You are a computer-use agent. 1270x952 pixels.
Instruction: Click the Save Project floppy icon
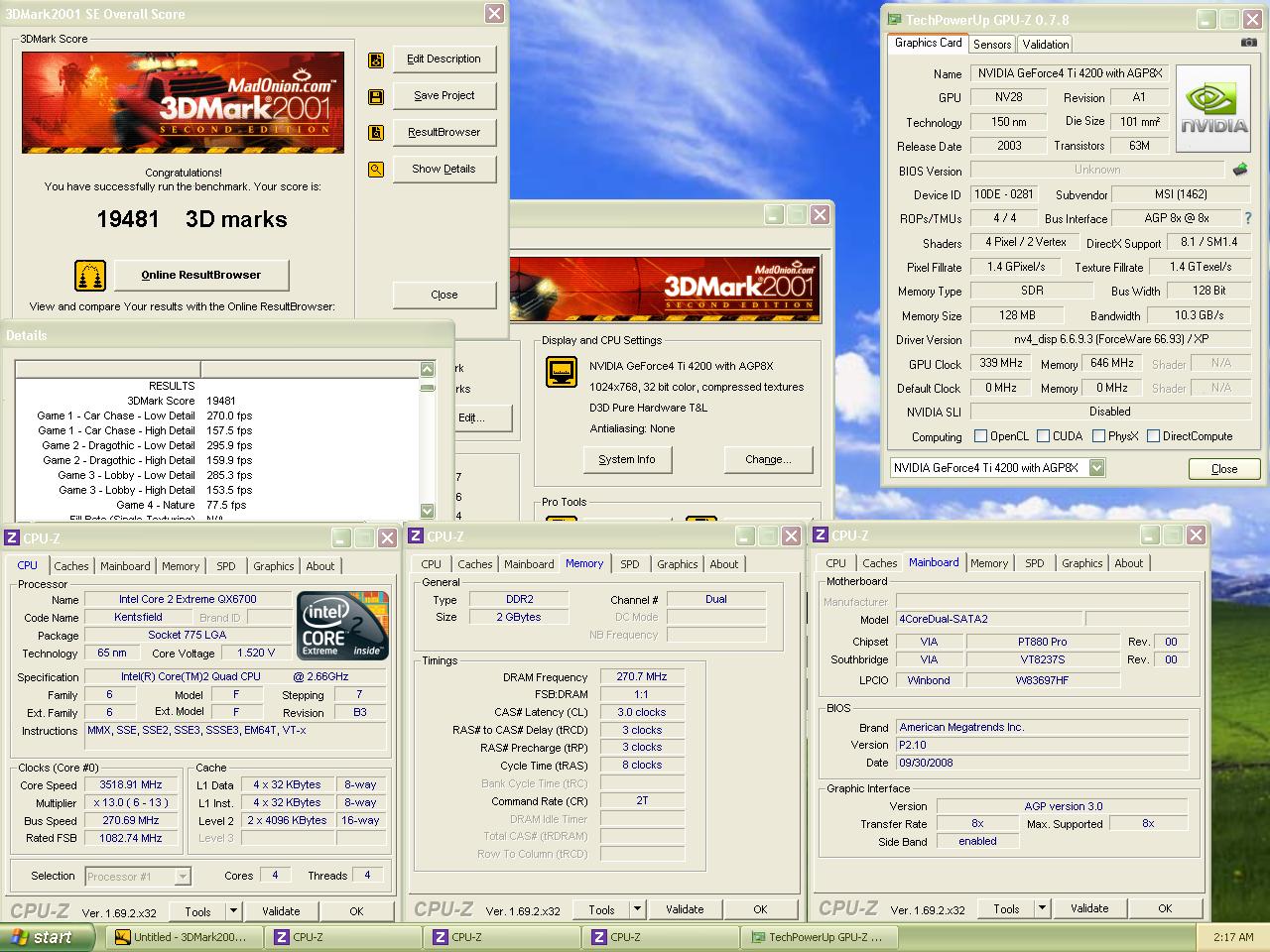tap(376, 96)
